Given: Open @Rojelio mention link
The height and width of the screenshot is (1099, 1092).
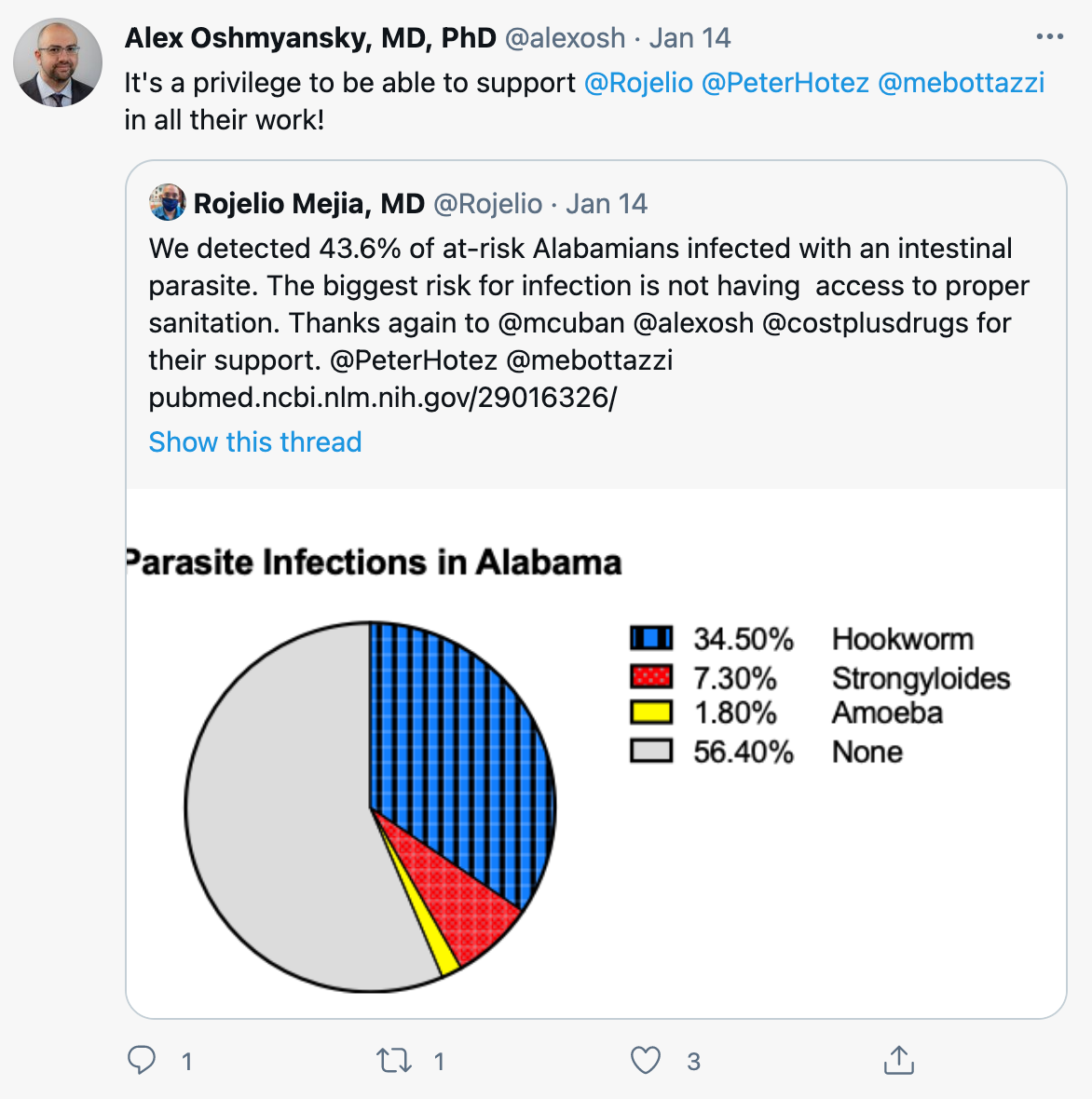Looking at the screenshot, I should 638,83.
